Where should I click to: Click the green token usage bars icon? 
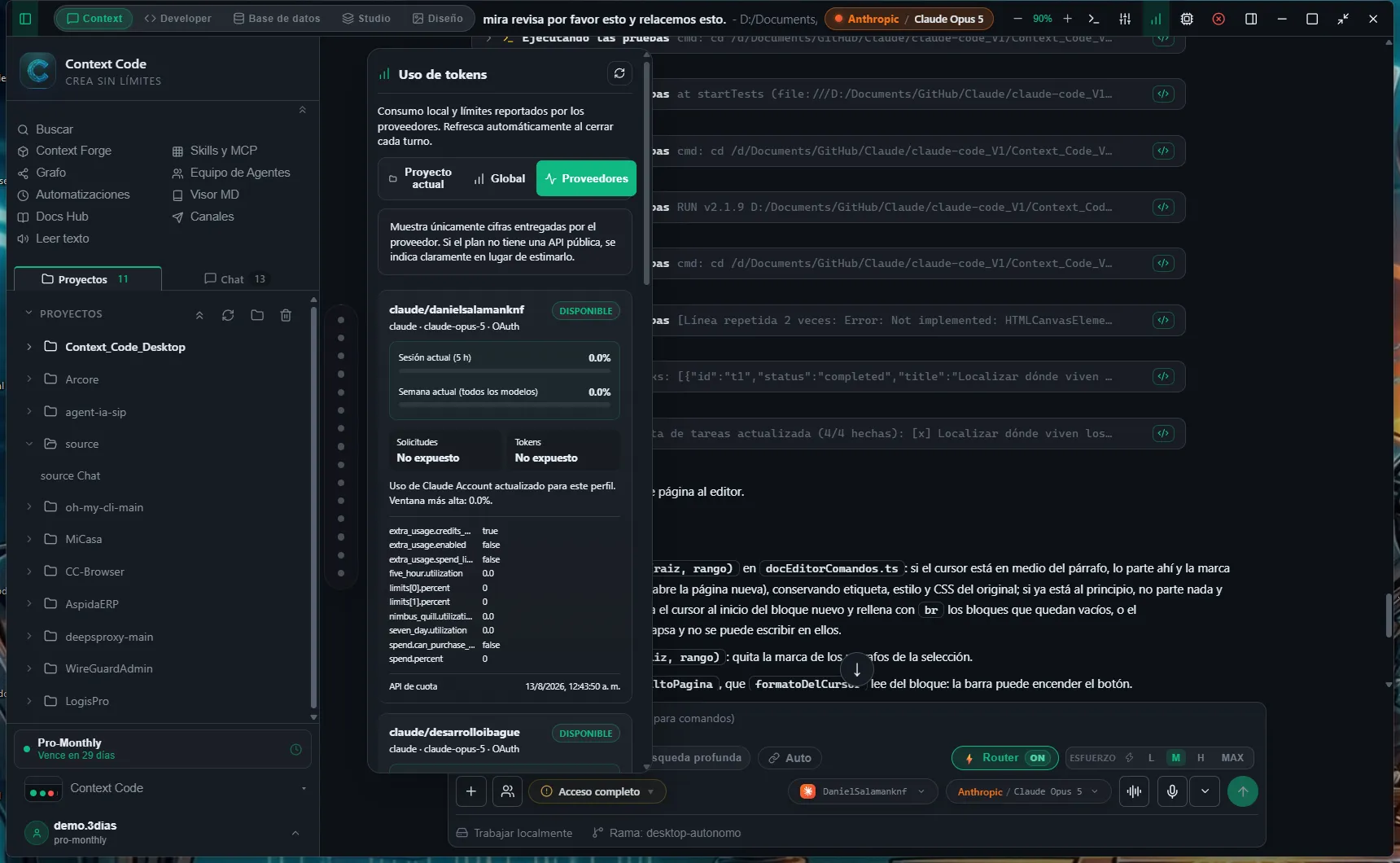(x=1156, y=19)
